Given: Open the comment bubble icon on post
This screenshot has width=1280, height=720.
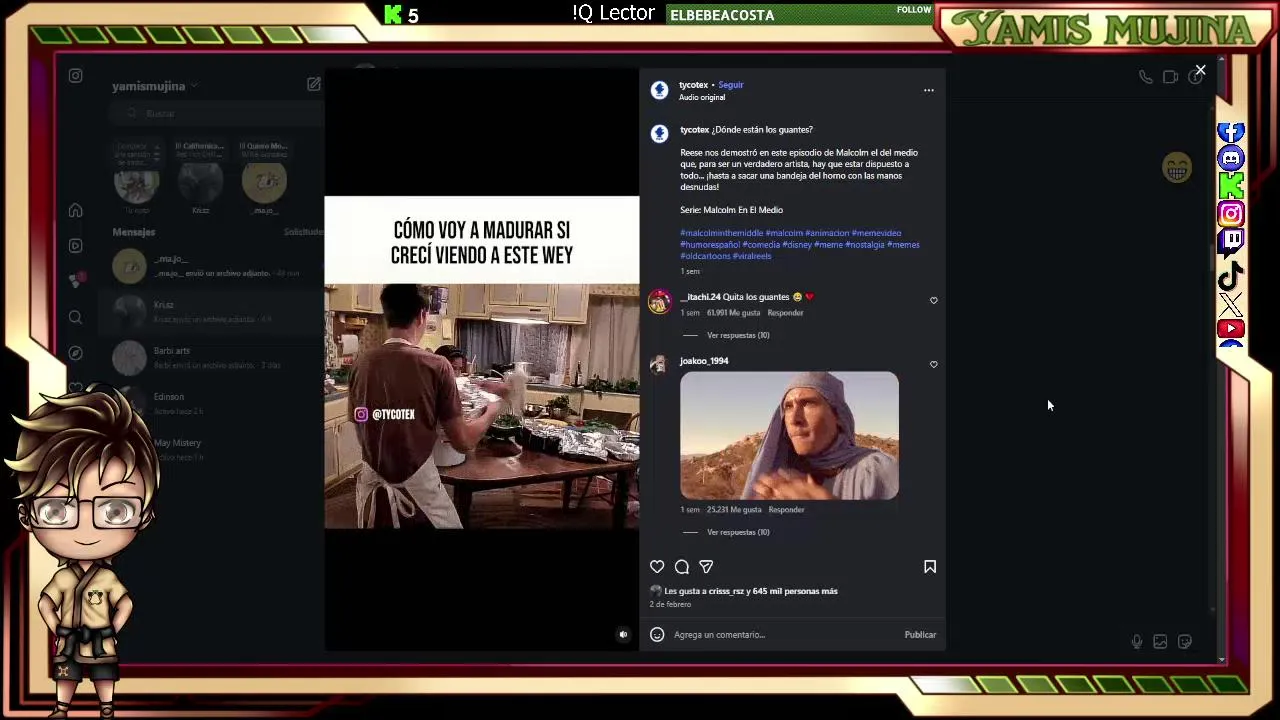Looking at the screenshot, I should pyautogui.click(x=682, y=567).
